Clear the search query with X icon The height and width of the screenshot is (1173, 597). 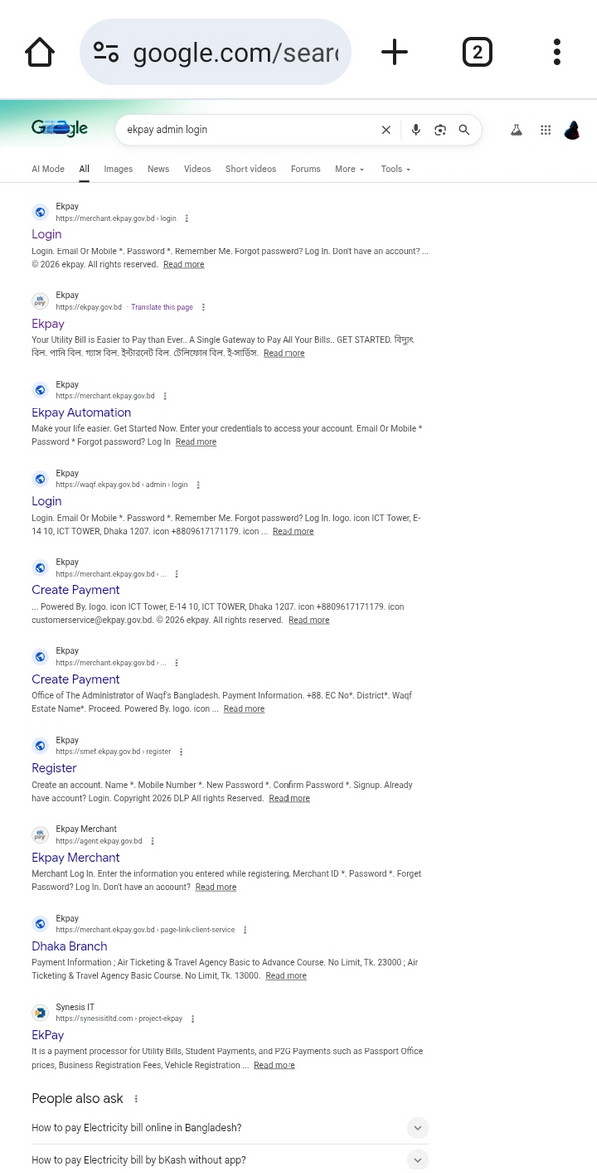pyautogui.click(x=386, y=130)
